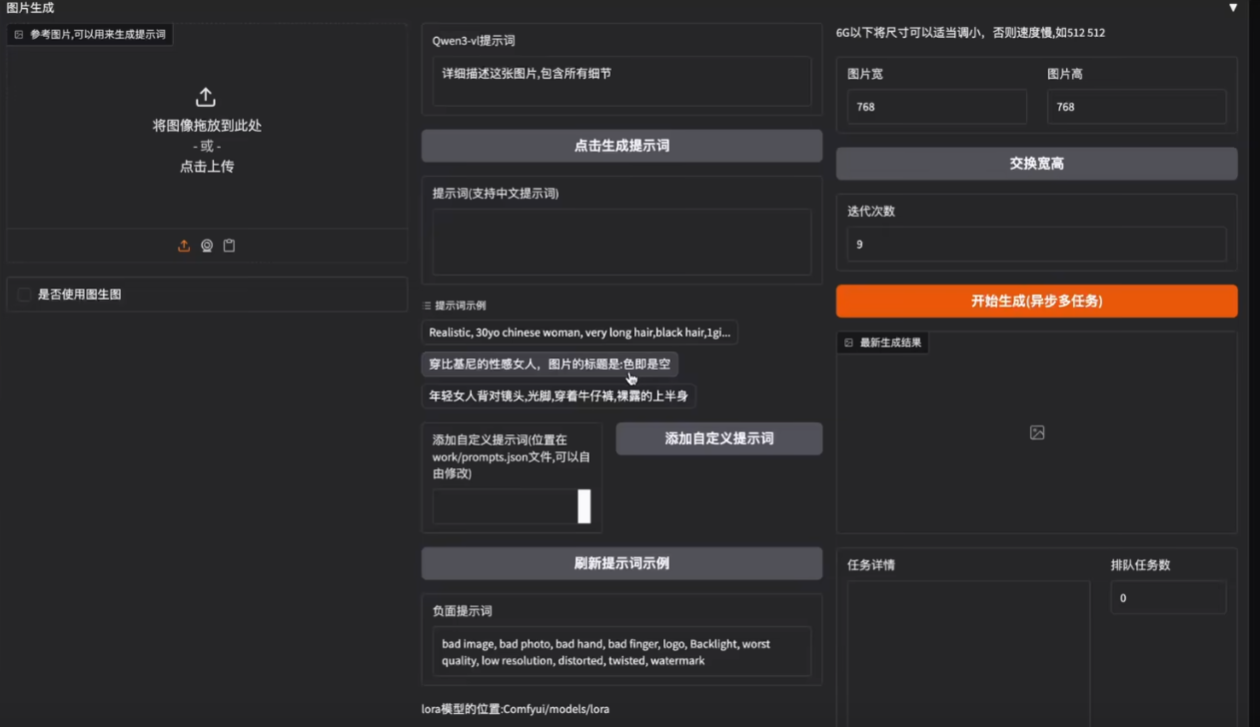Click the 图片宽 width input showing 768
The height and width of the screenshot is (727, 1260).
coord(936,106)
